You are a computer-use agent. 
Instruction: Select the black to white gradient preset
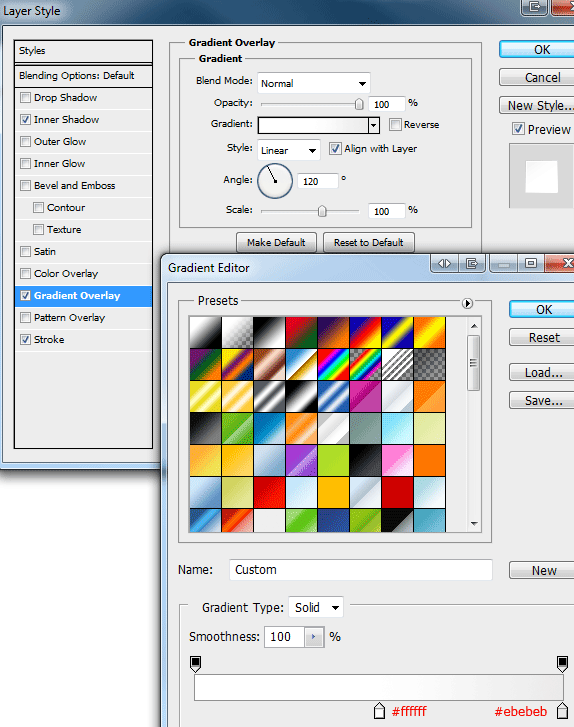click(269, 332)
